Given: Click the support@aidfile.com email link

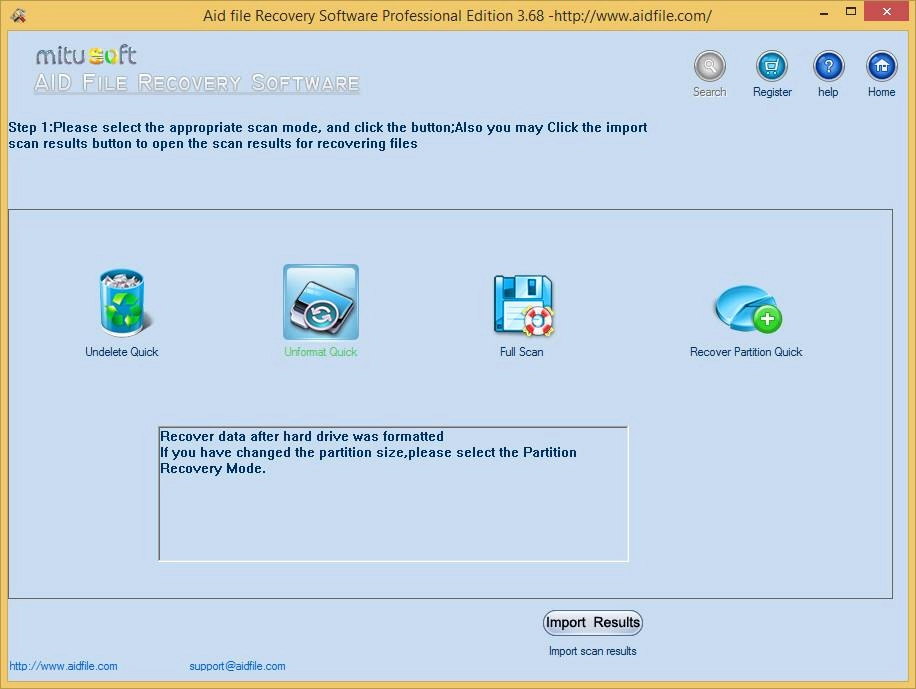Looking at the screenshot, I should [x=237, y=666].
